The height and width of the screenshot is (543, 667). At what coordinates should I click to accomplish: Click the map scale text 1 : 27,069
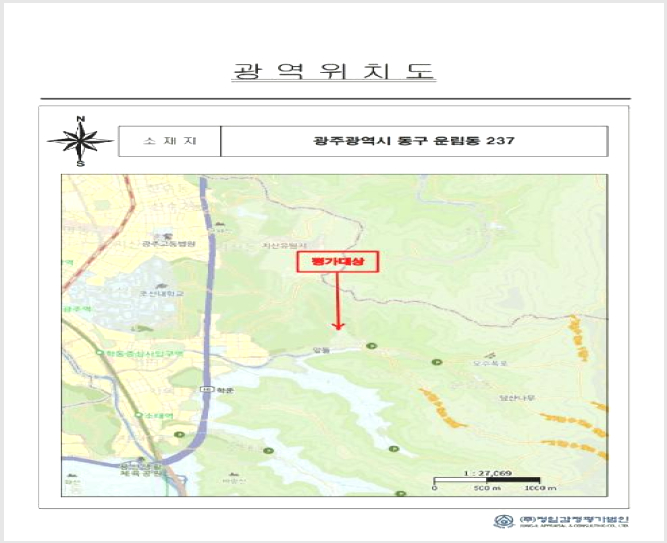(x=487, y=473)
